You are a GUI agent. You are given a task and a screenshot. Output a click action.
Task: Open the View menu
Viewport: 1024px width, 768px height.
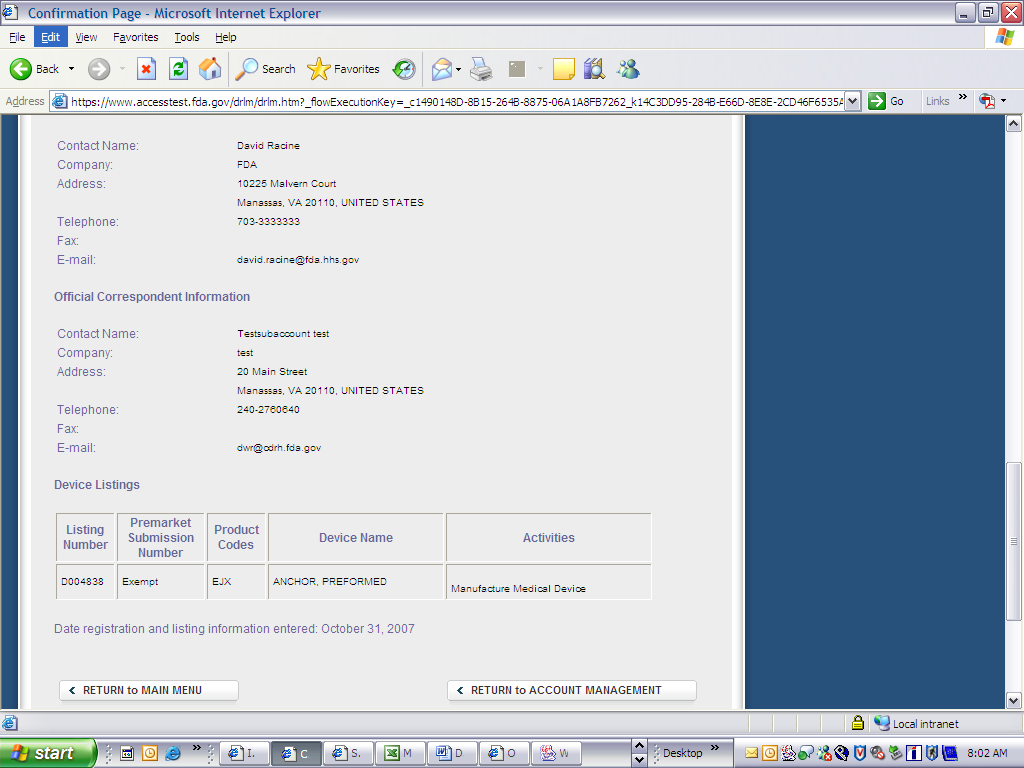coord(87,37)
